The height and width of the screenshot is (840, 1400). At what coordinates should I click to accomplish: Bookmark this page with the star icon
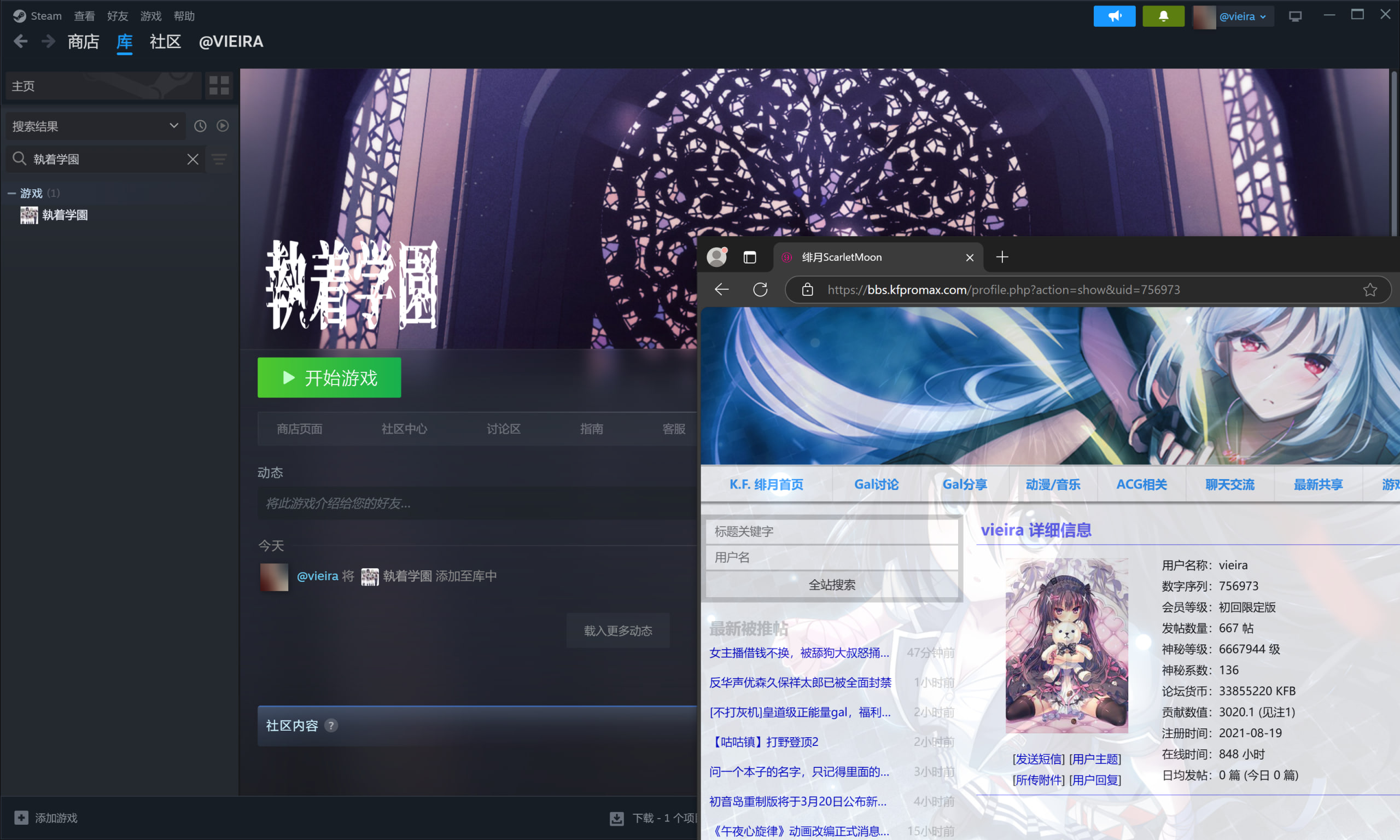pyautogui.click(x=1370, y=290)
